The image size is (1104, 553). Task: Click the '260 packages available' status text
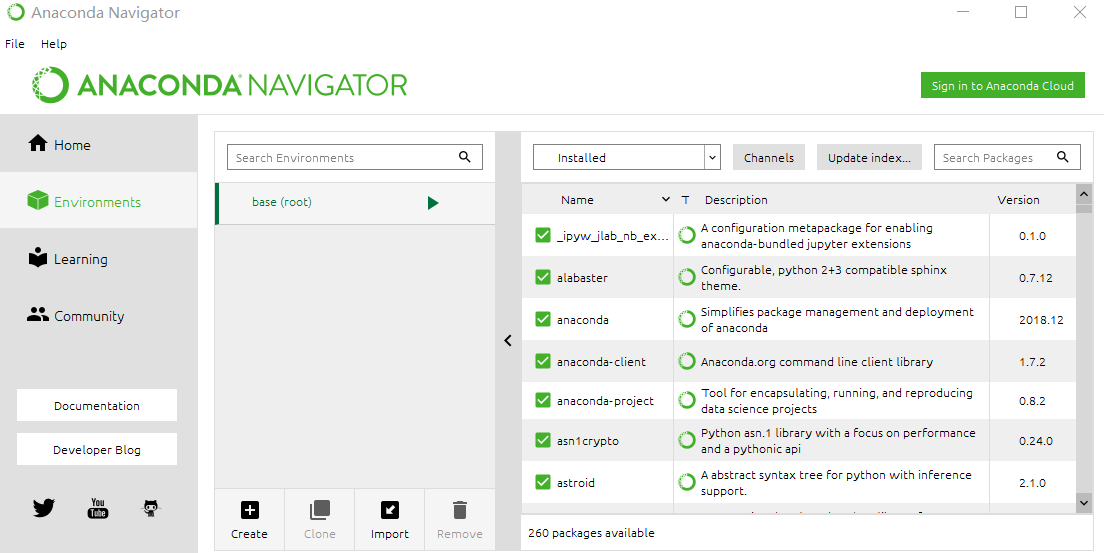(591, 533)
